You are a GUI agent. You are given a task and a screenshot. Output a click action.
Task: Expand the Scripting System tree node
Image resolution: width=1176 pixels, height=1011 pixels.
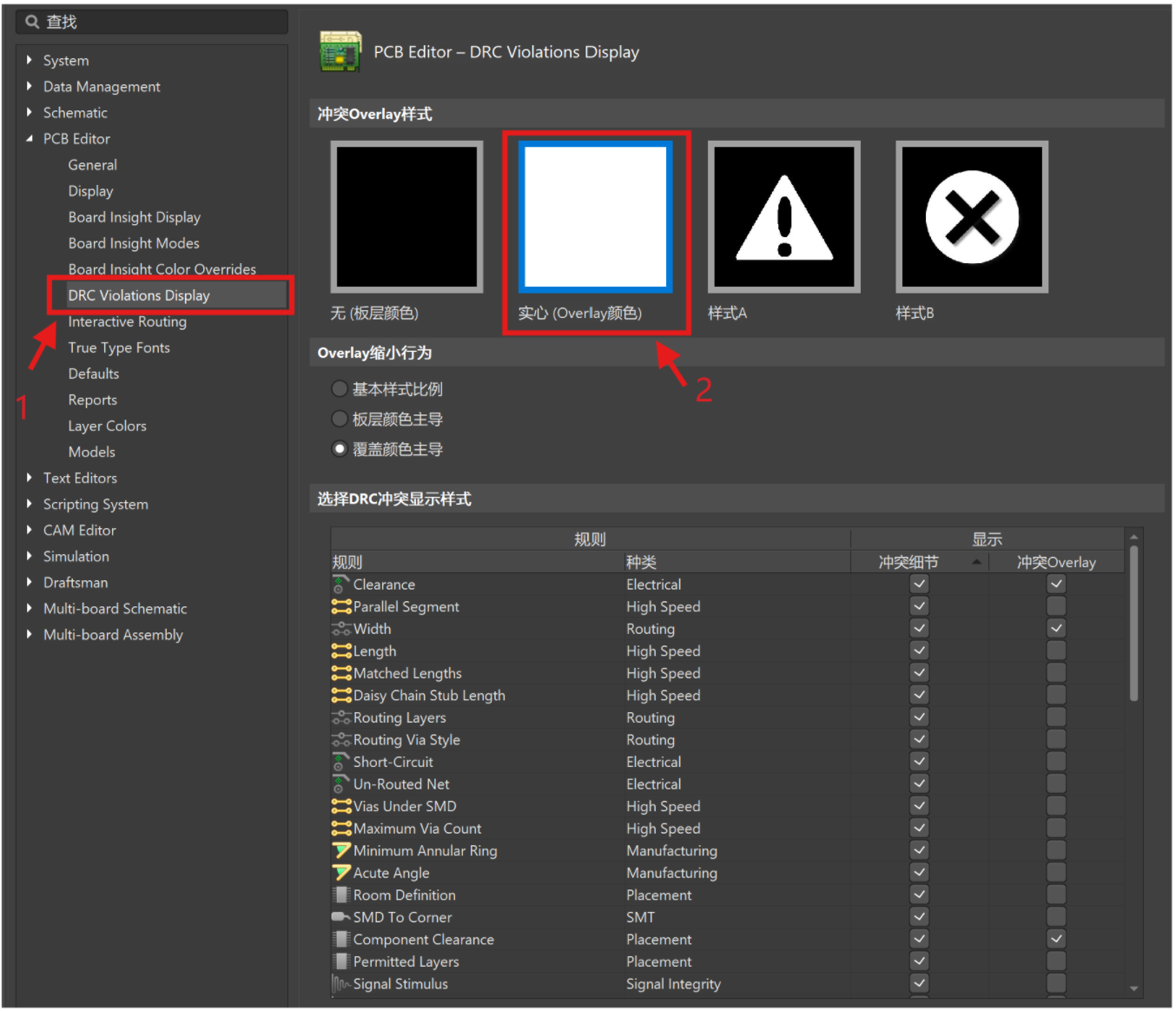[x=30, y=504]
